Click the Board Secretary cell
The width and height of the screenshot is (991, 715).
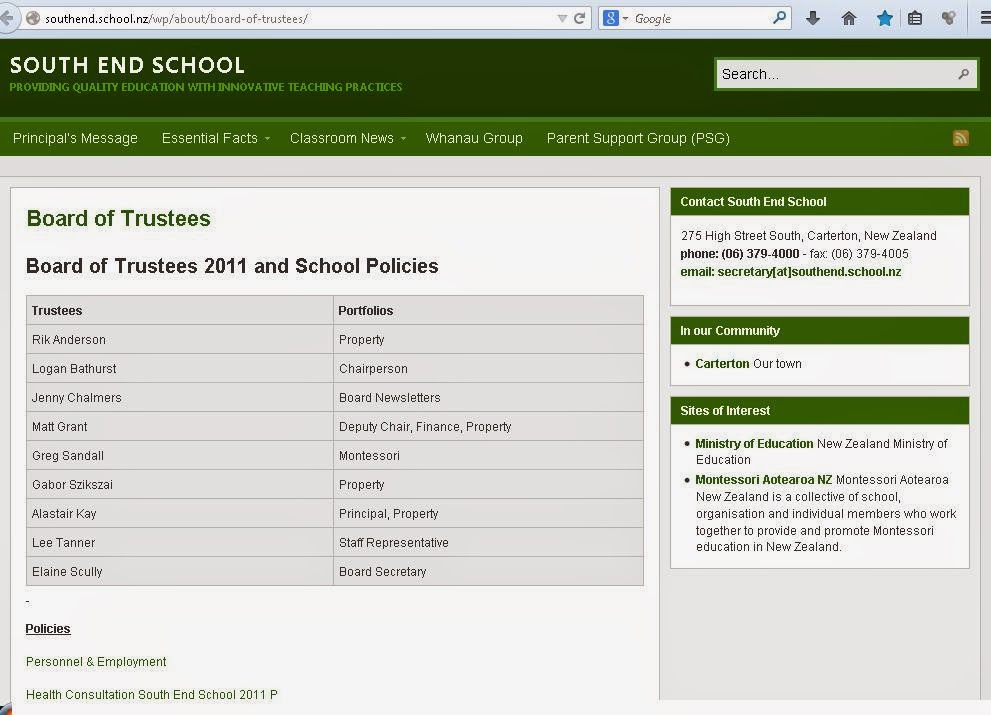coord(489,571)
